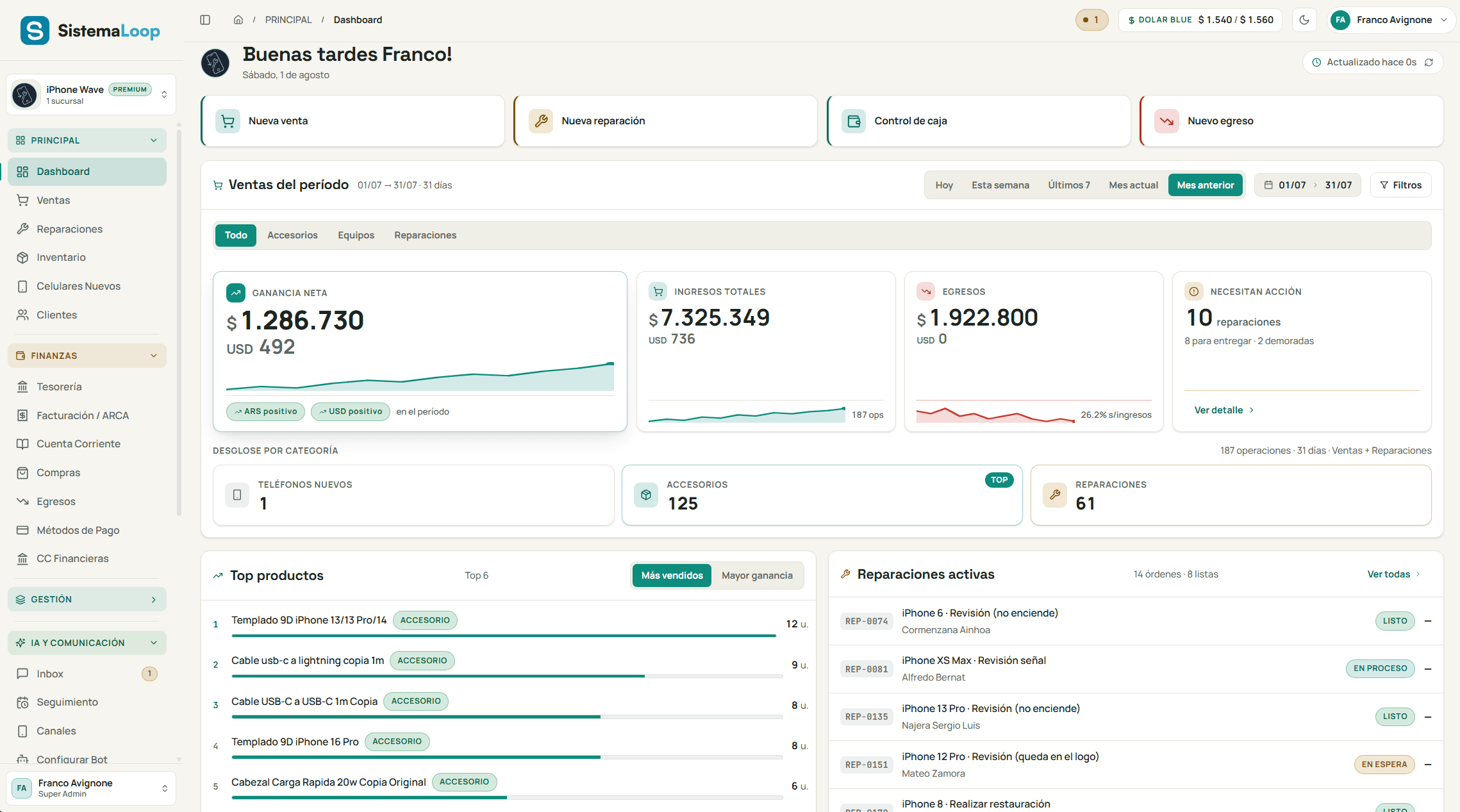Select the Accesorios tab
This screenshot has height=812, width=1460.
pos(292,235)
